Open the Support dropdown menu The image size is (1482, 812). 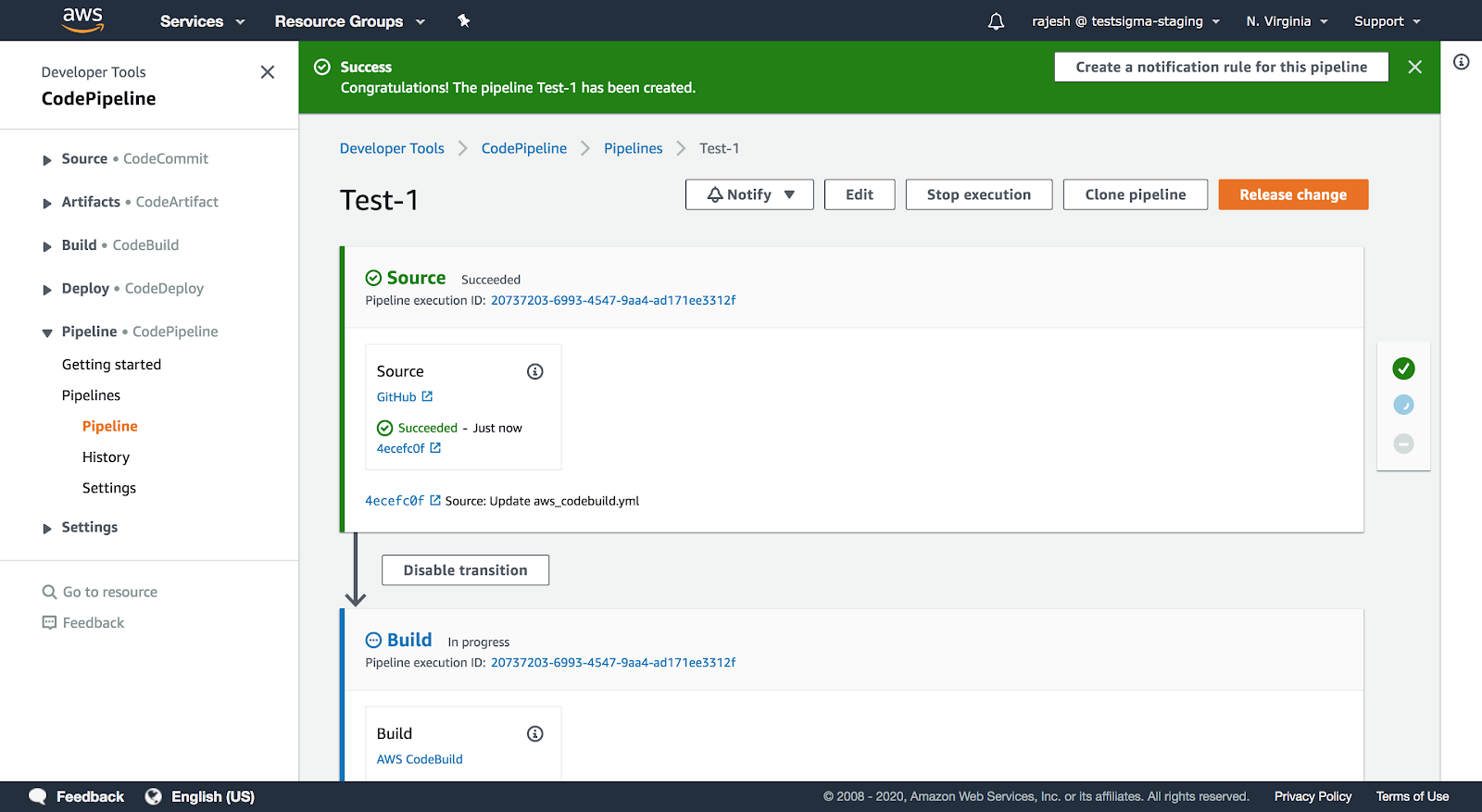coord(1388,21)
